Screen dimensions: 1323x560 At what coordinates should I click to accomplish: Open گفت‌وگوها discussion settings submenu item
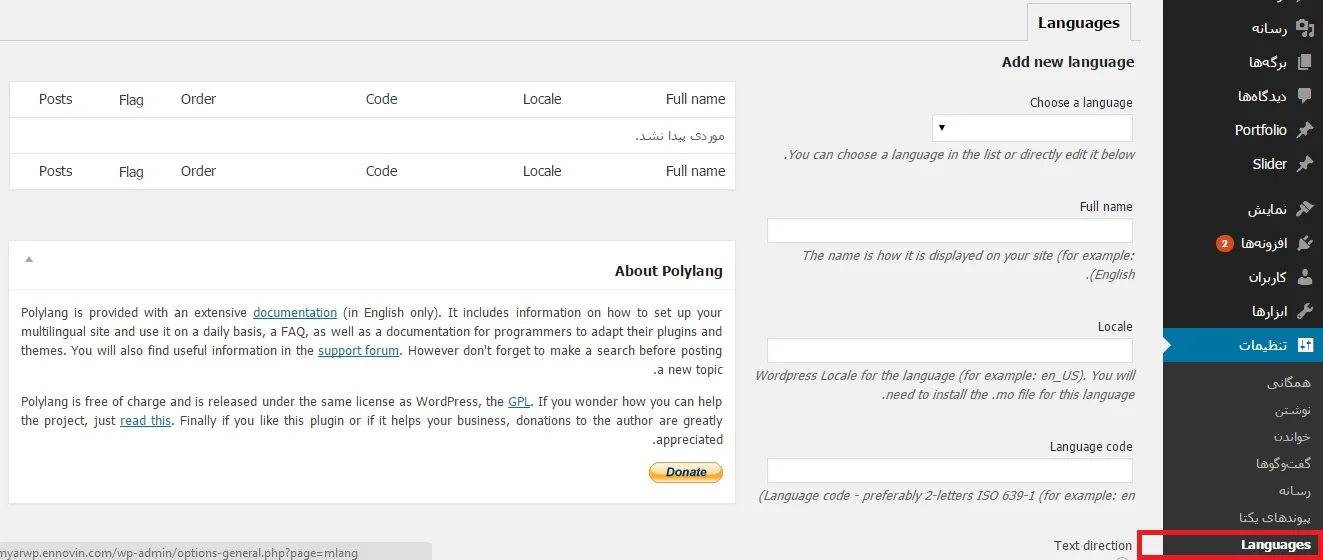coord(1283,464)
